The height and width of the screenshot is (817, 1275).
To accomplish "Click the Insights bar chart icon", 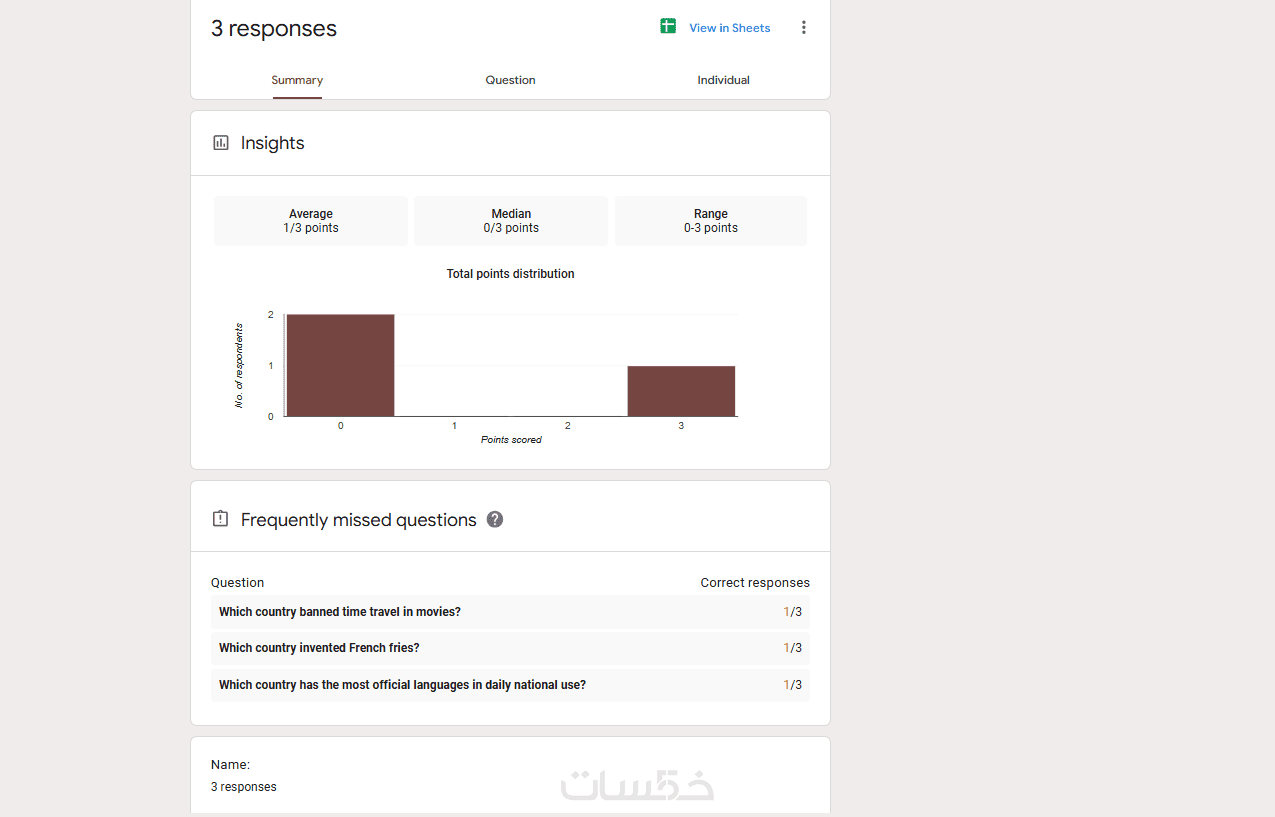I will tap(221, 143).
